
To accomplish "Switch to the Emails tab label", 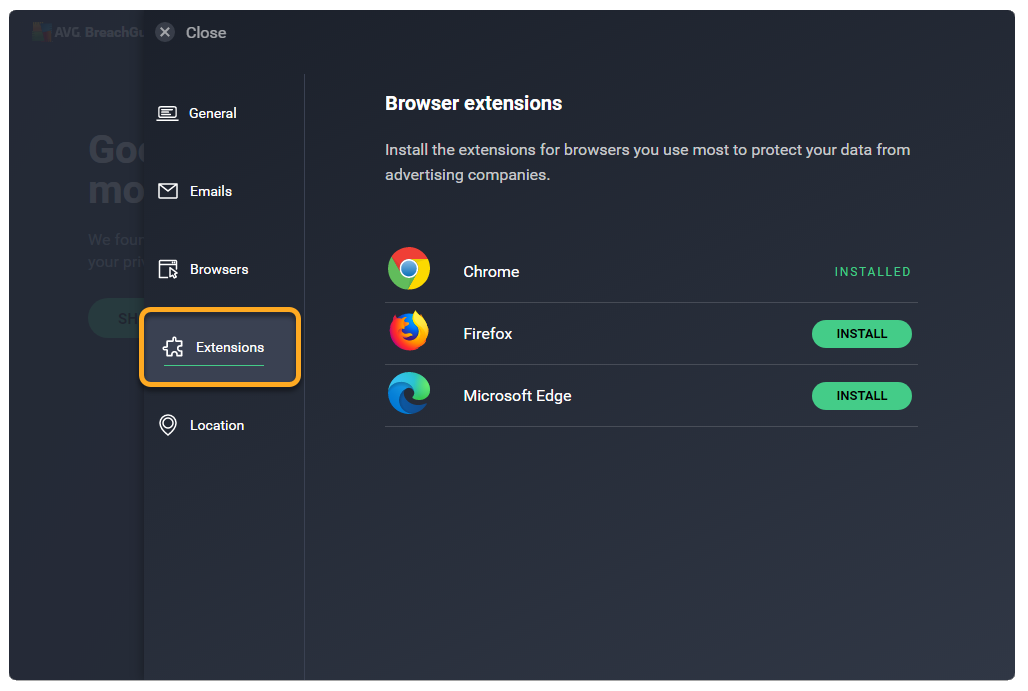I will coord(211,191).
